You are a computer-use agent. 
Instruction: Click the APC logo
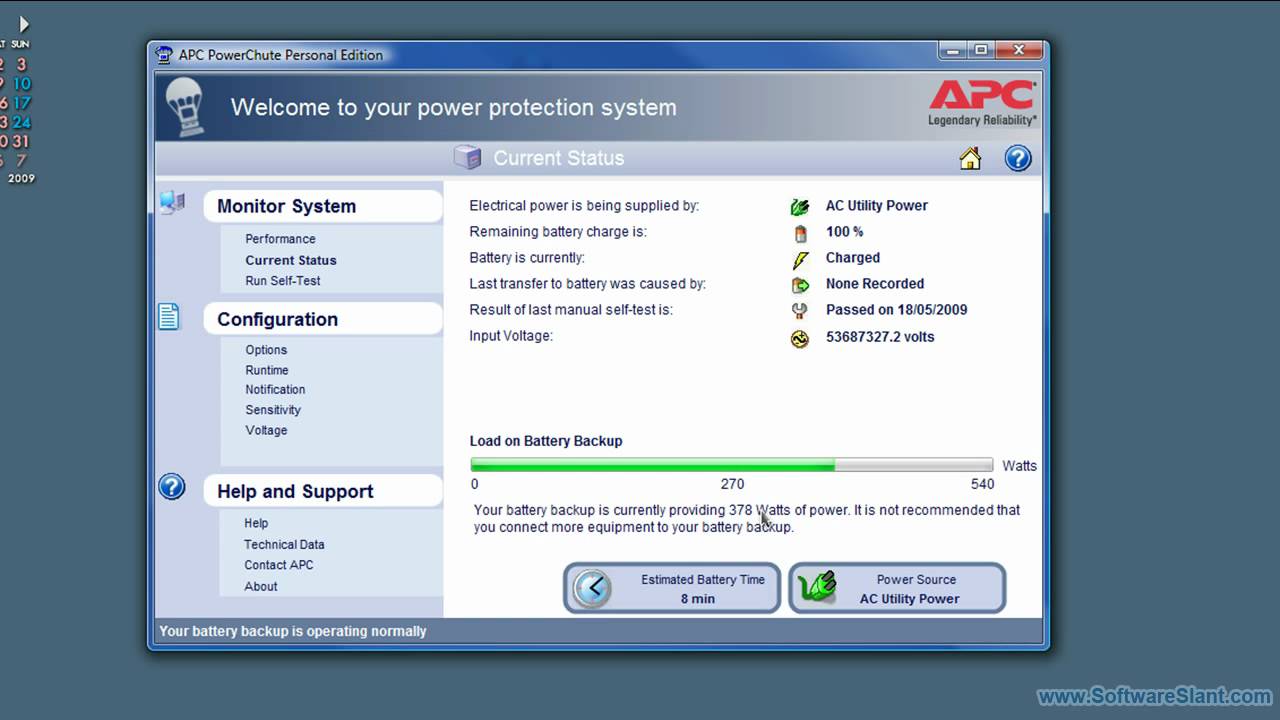pos(982,102)
